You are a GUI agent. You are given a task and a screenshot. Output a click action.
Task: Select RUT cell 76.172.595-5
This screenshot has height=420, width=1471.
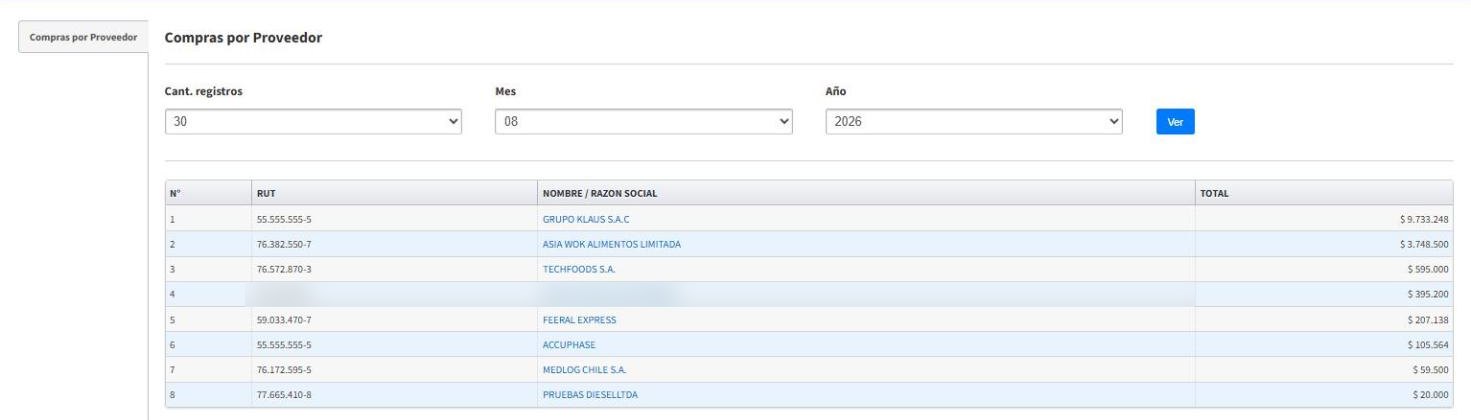392,370
